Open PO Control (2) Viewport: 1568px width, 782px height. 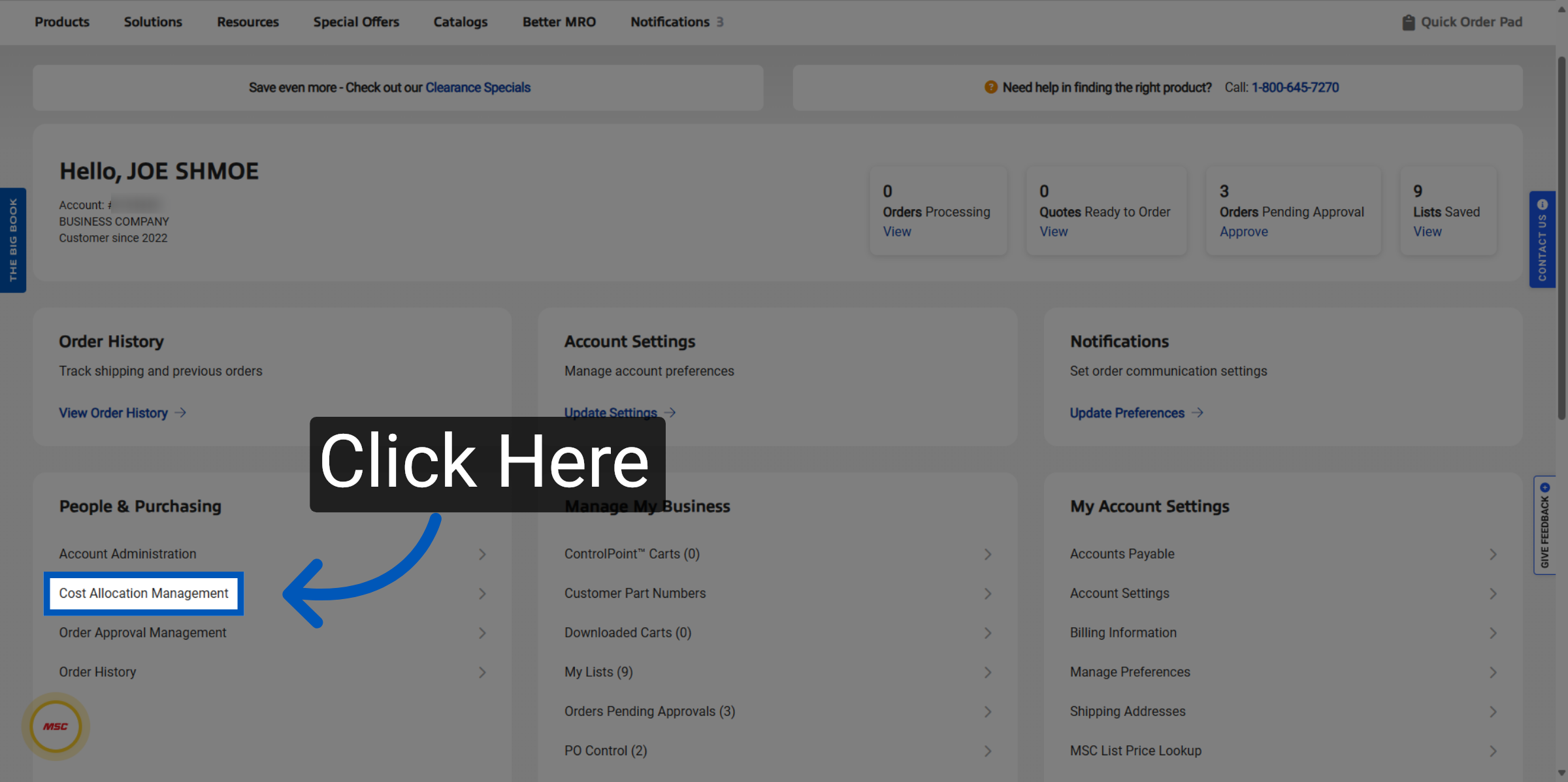(606, 751)
